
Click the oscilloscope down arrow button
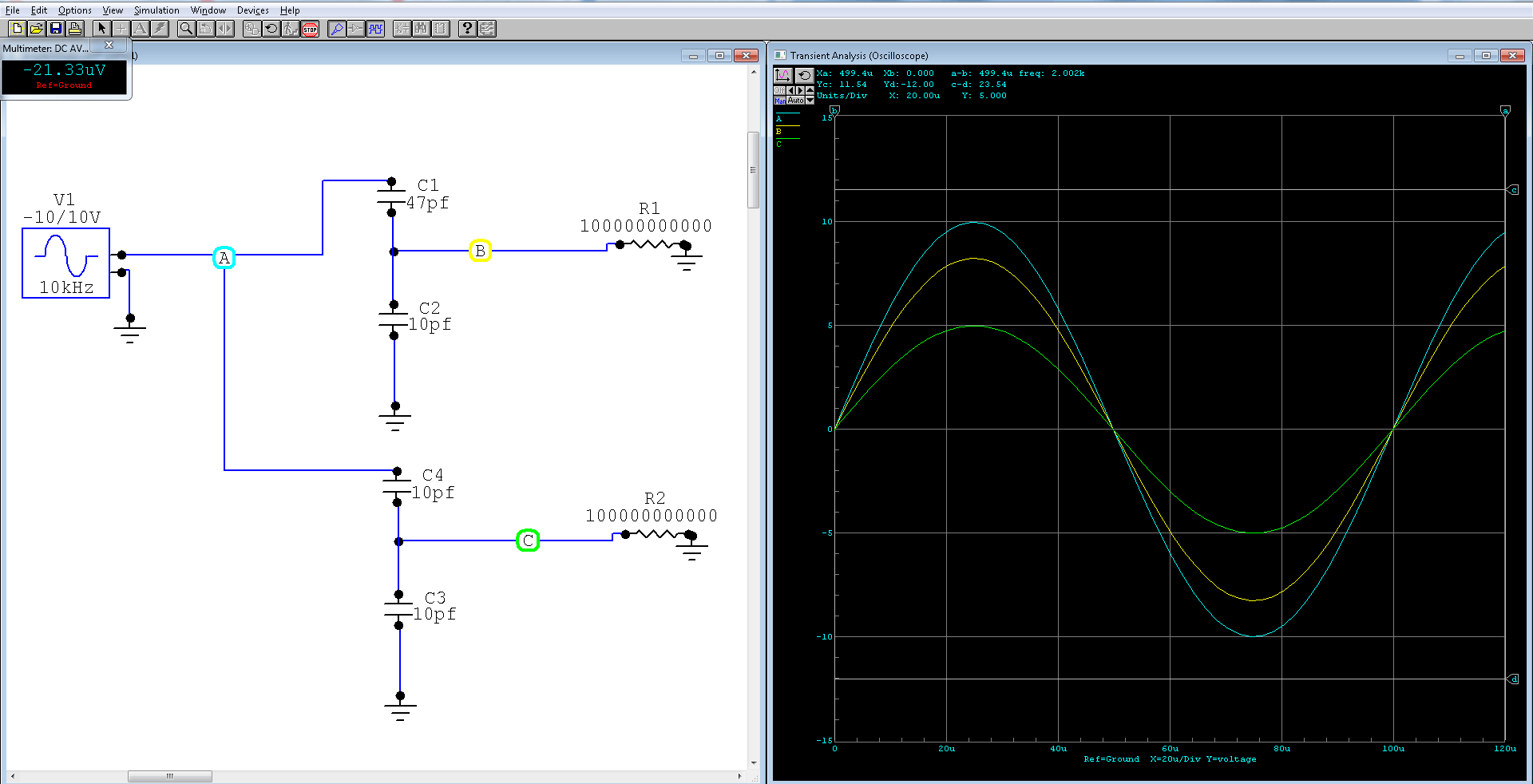[810, 101]
